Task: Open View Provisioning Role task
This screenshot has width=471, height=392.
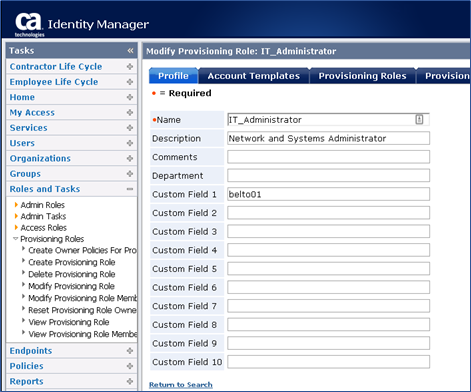Action: pos(69,322)
